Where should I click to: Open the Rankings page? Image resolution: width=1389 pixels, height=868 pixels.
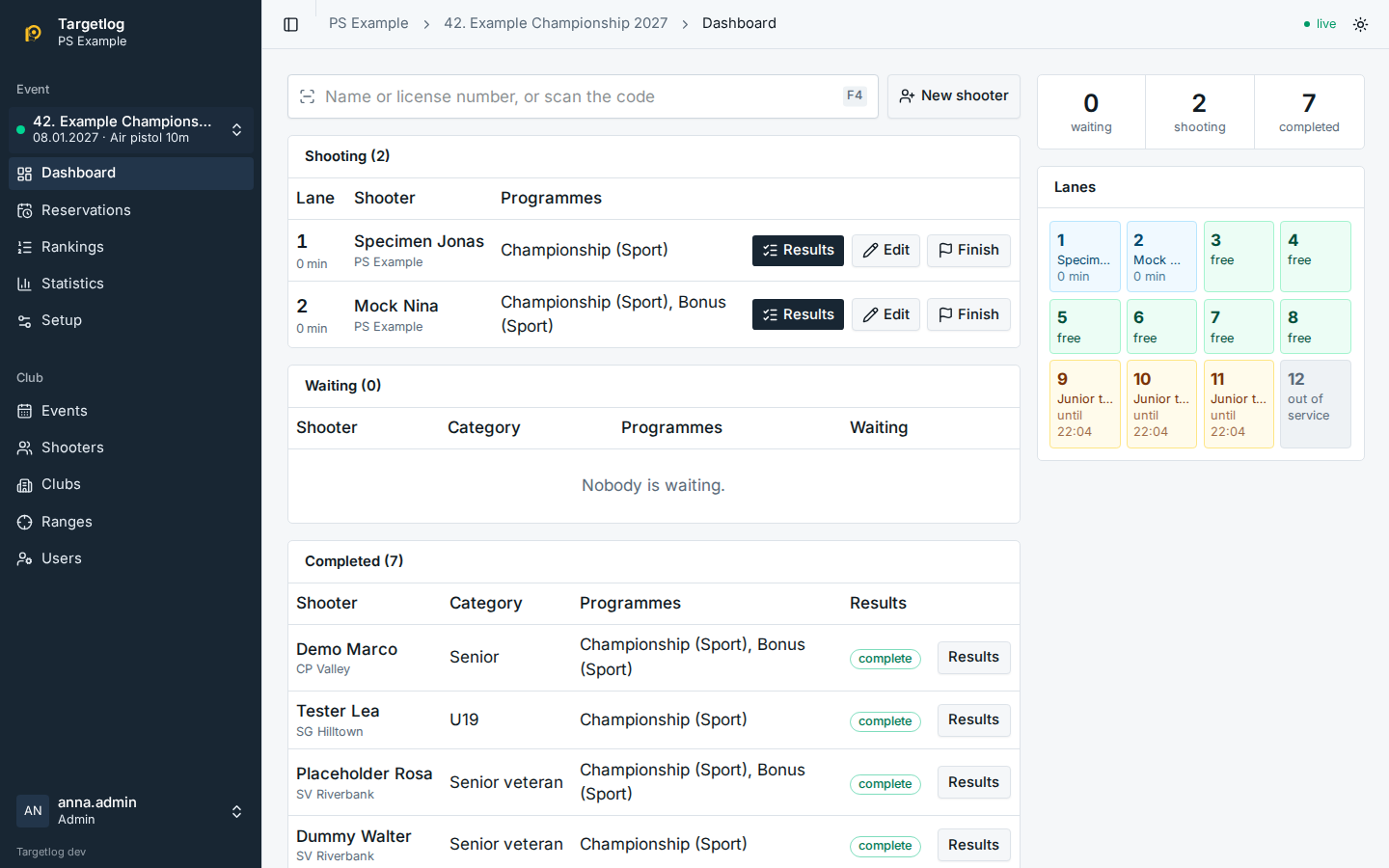[x=131, y=247]
